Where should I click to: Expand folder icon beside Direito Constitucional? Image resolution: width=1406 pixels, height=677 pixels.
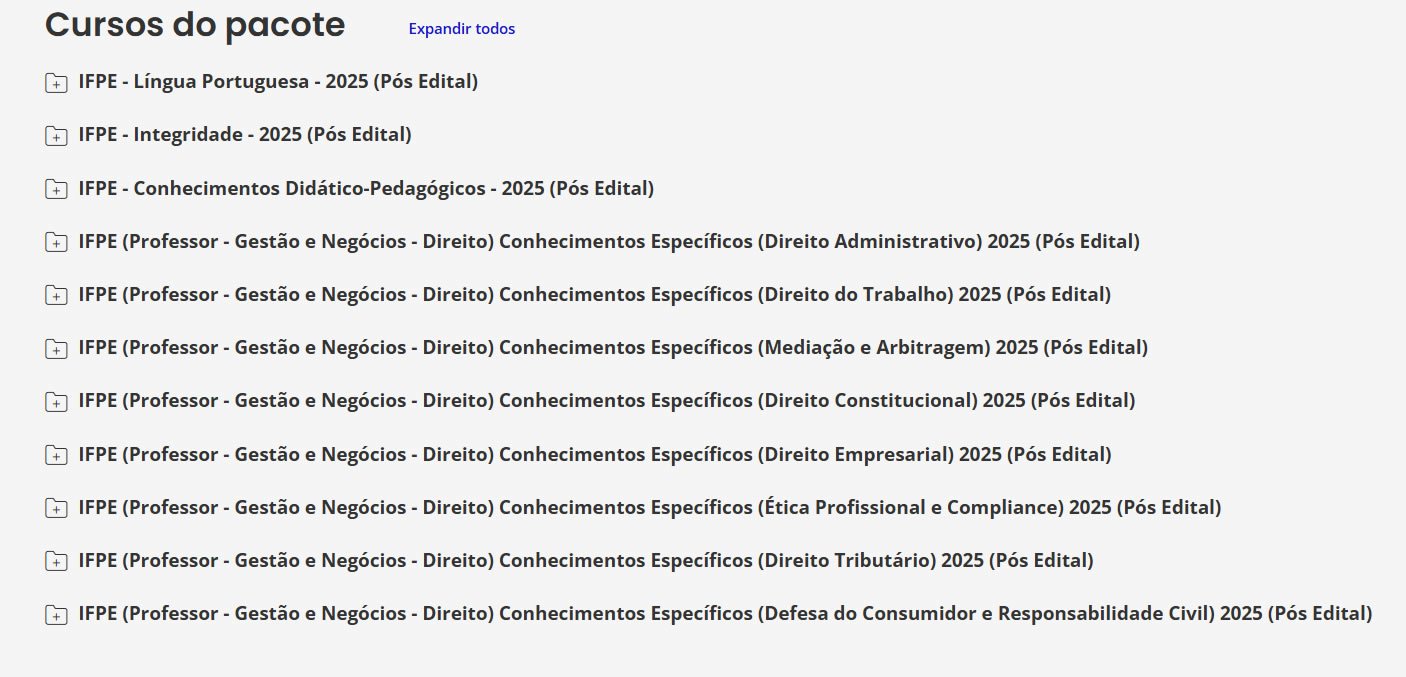56,402
